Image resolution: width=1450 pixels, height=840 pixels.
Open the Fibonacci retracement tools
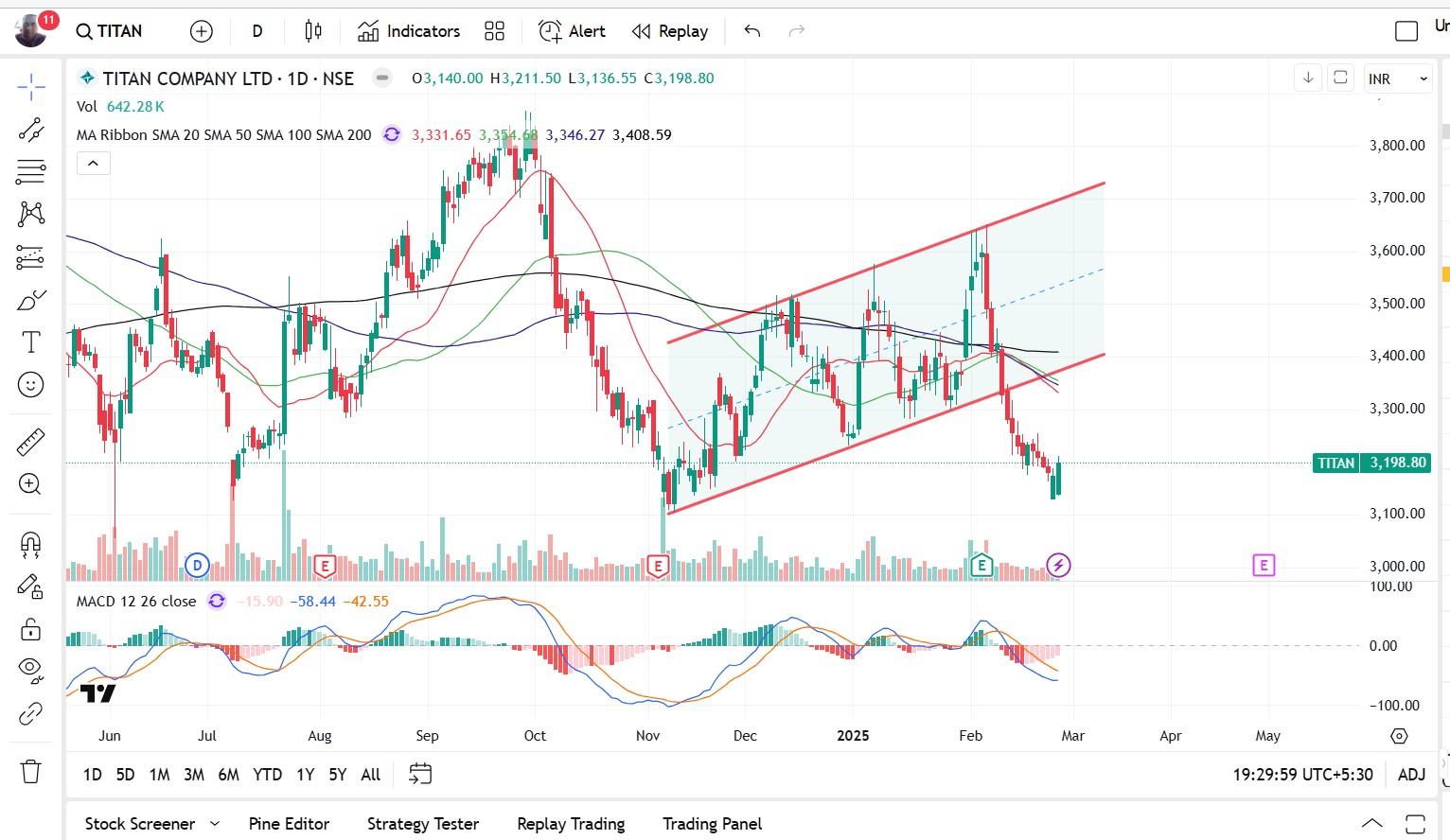31,171
